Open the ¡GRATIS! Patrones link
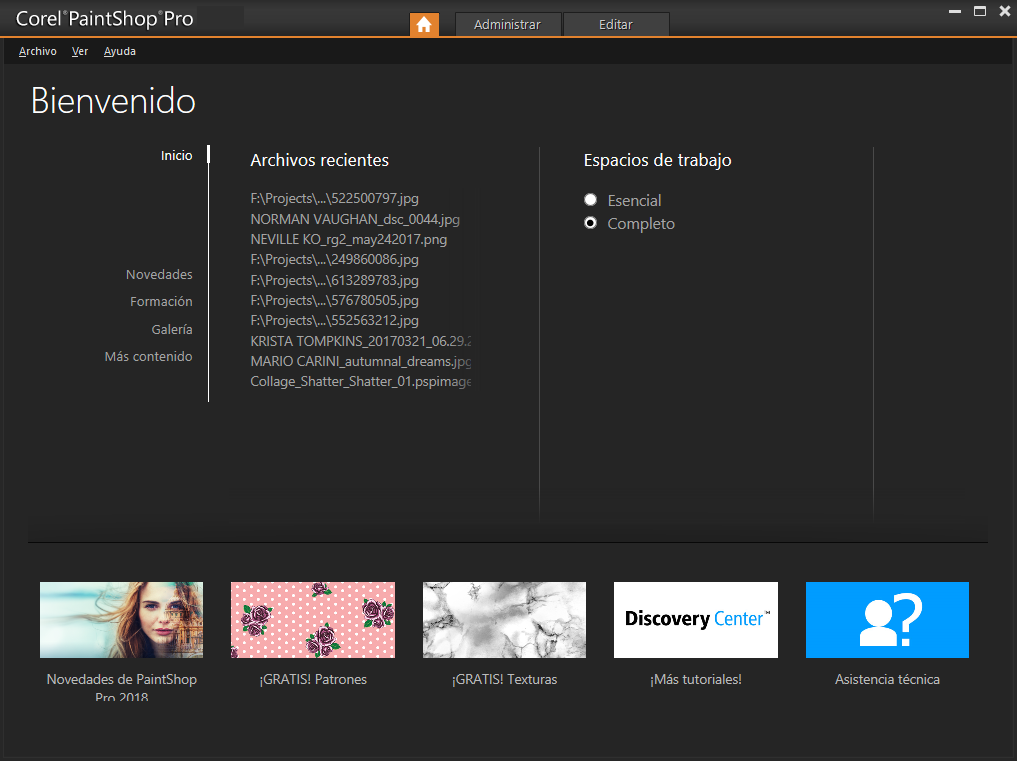 (x=313, y=679)
